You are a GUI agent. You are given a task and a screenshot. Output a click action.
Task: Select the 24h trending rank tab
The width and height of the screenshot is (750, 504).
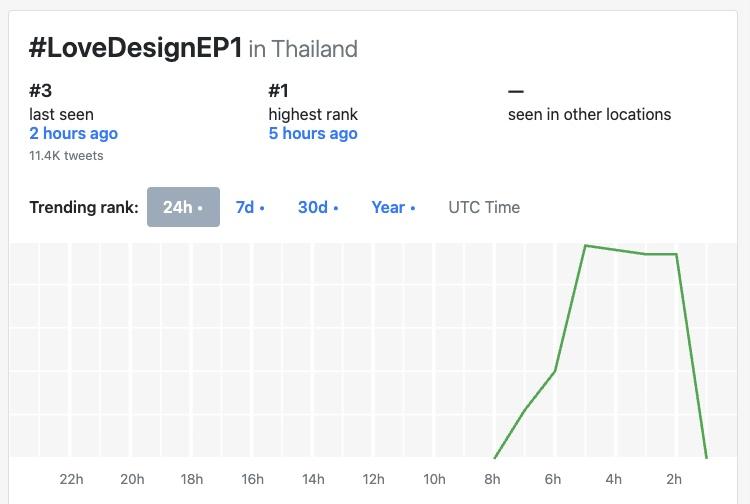[x=183, y=207]
